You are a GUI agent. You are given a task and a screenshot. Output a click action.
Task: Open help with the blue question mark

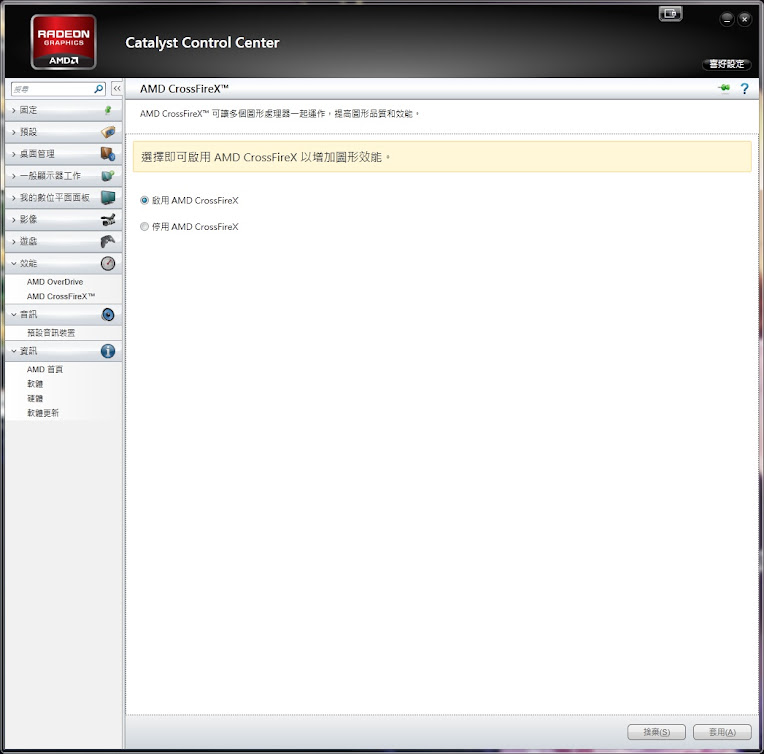pyautogui.click(x=745, y=89)
